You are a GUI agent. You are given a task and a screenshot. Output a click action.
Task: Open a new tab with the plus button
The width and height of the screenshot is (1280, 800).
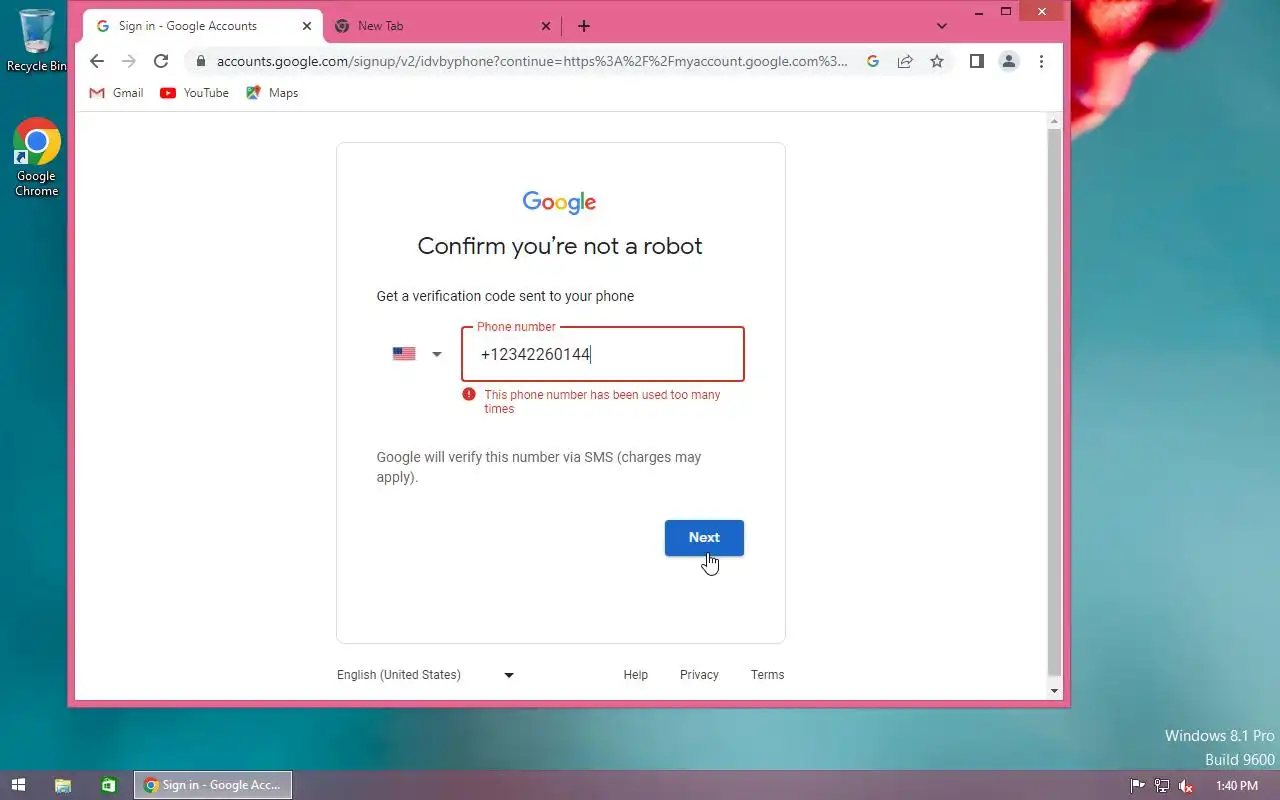point(584,26)
